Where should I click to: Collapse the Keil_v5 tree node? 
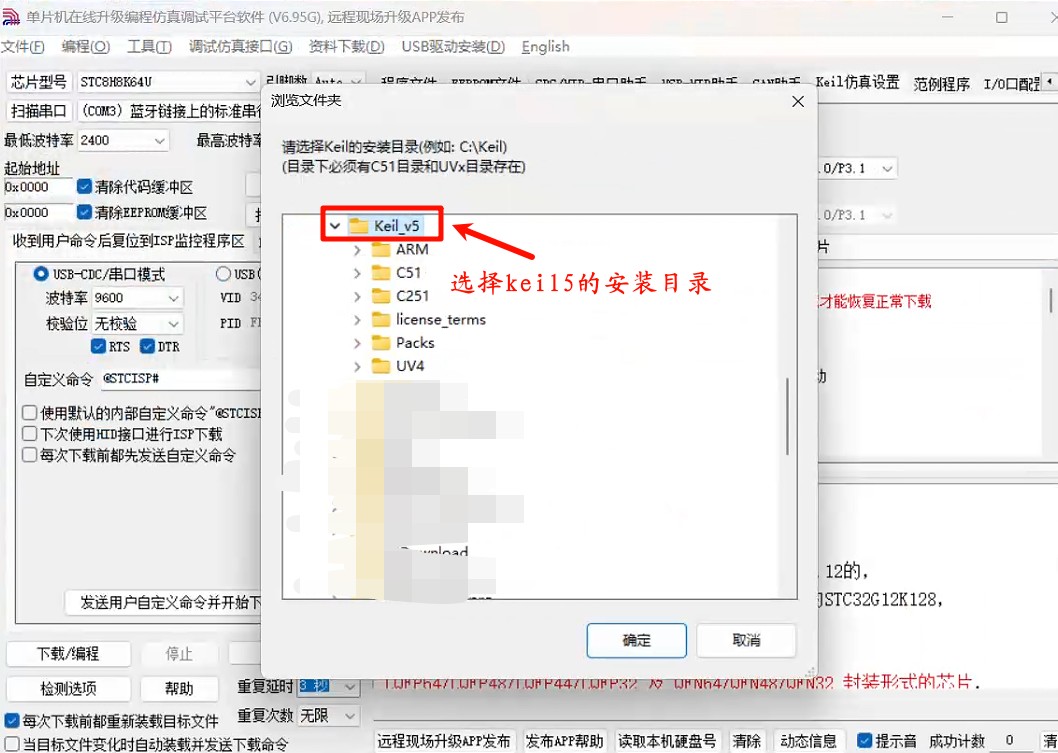pos(335,226)
